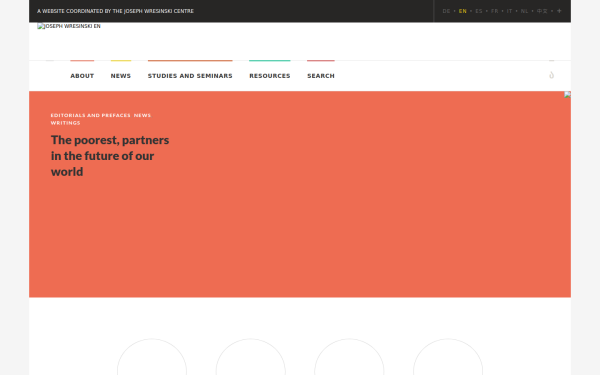
Task: Switch language to IT
Action: (509, 11)
